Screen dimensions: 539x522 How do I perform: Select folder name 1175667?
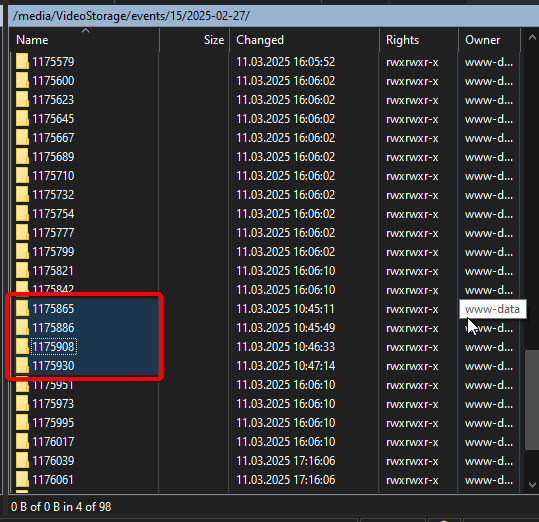click(53, 138)
